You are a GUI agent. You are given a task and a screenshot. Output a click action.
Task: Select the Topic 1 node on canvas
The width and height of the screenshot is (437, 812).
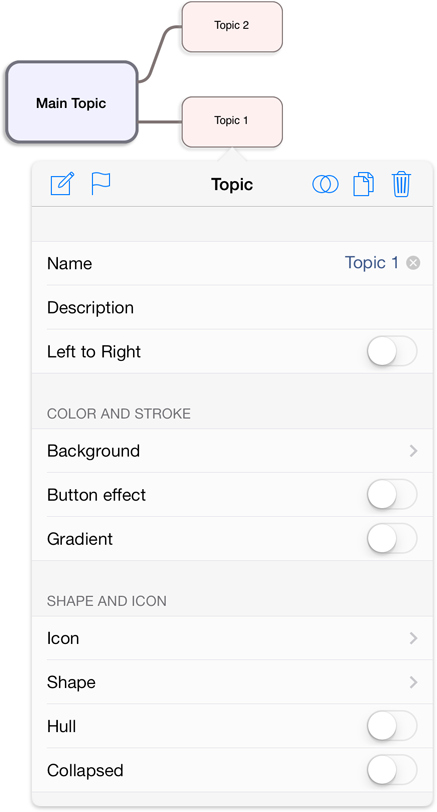[x=232, y=121]
